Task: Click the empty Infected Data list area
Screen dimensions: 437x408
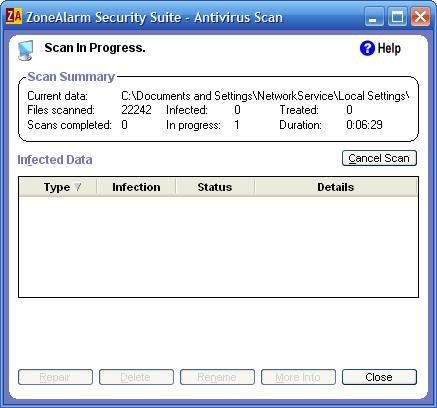Action: point(218,246)
